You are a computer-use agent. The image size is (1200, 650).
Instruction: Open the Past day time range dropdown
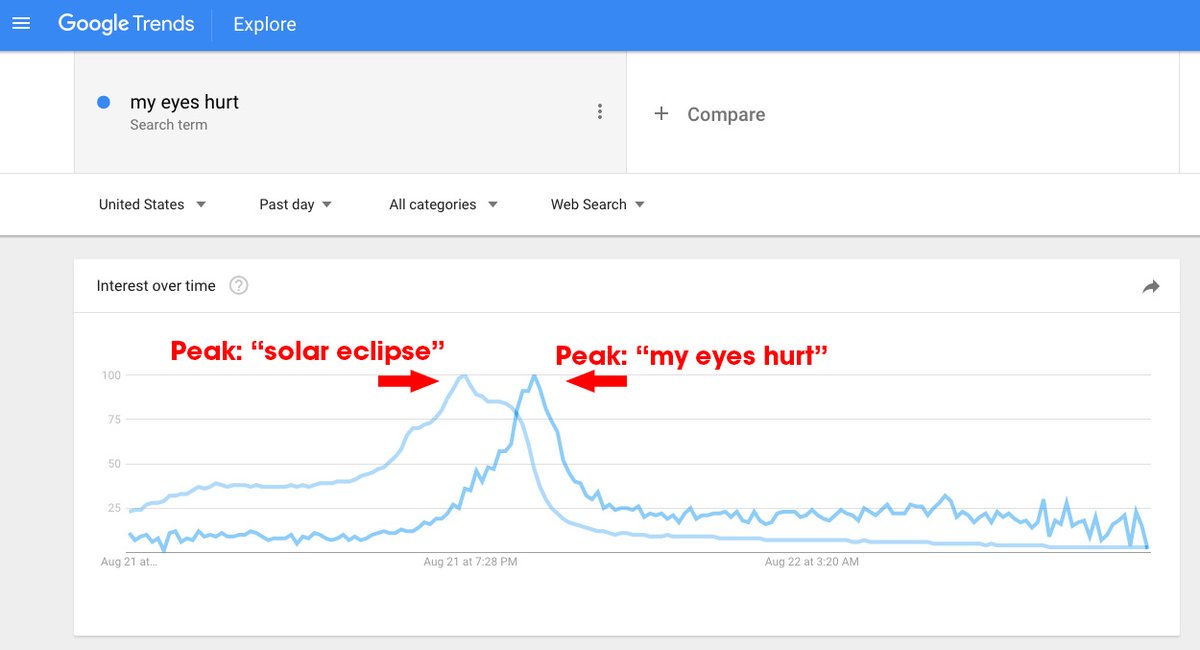295,204
